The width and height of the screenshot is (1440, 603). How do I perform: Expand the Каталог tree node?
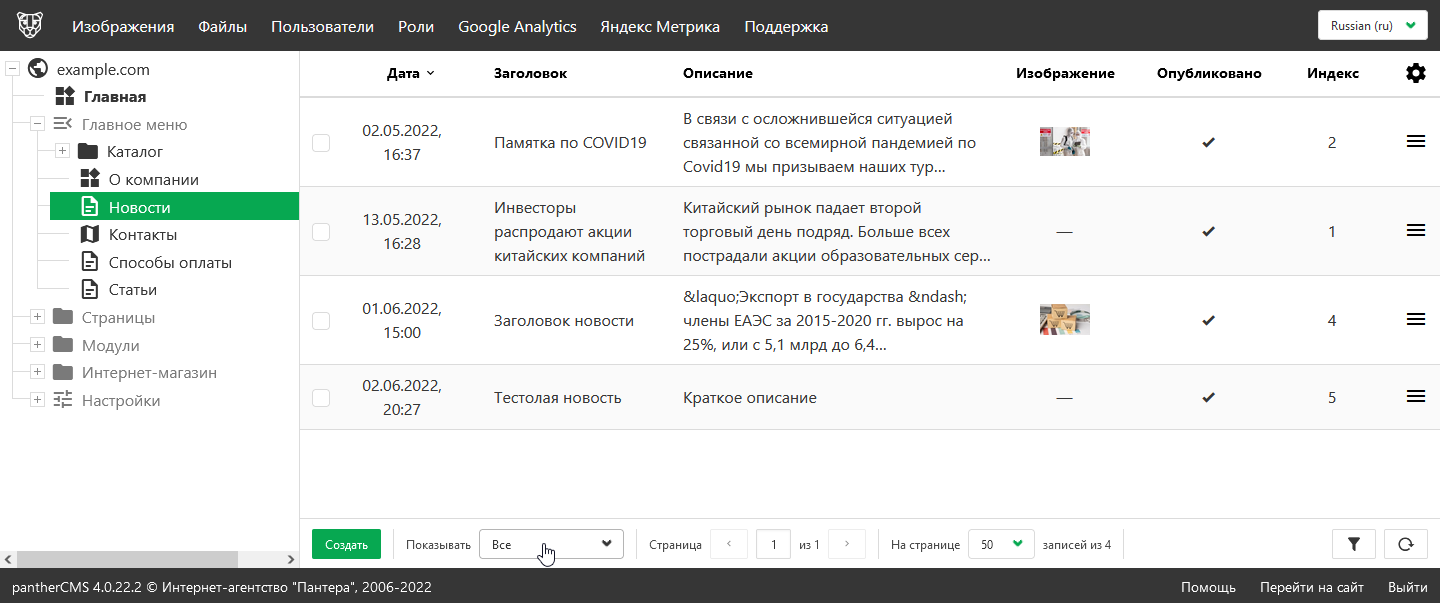(62, 151)
